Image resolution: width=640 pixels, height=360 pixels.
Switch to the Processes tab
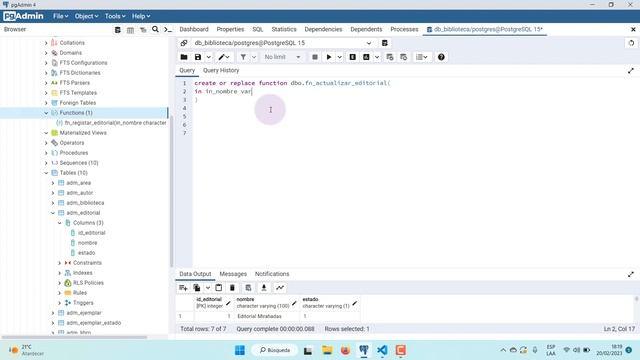pyautogui.click(x=404, y=29)
